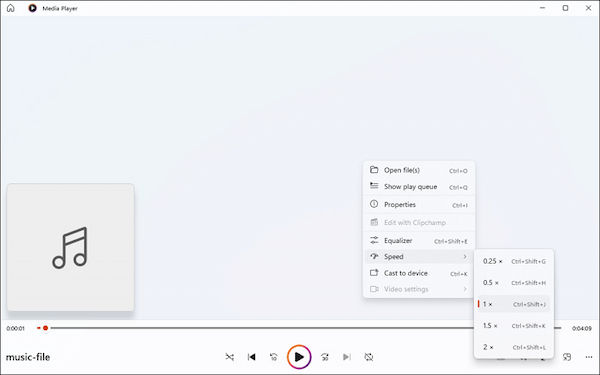Viewport: 600px width, 375px height.
Task: Click Edit with Clipchamp entry
Action: pos(419,223)
